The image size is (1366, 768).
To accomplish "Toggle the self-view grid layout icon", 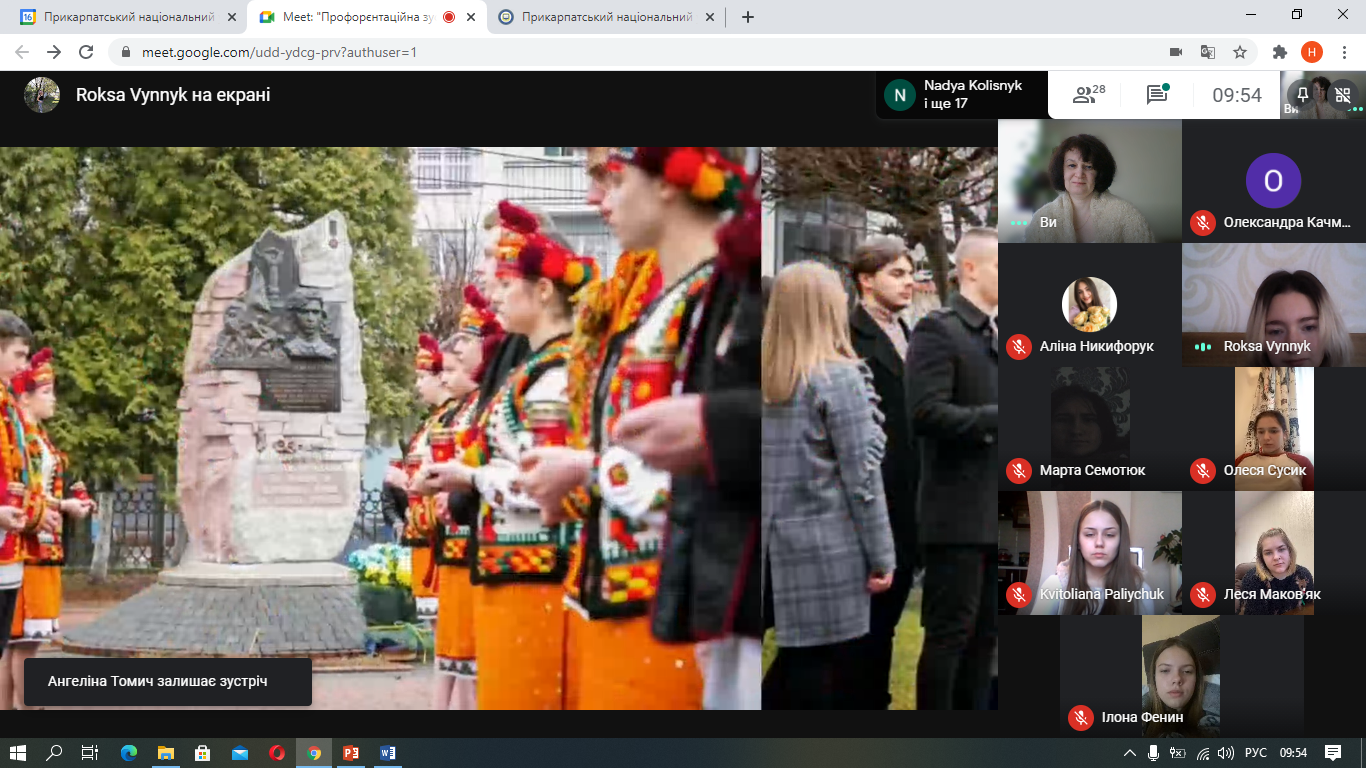I will click(x=1343, y=95).
